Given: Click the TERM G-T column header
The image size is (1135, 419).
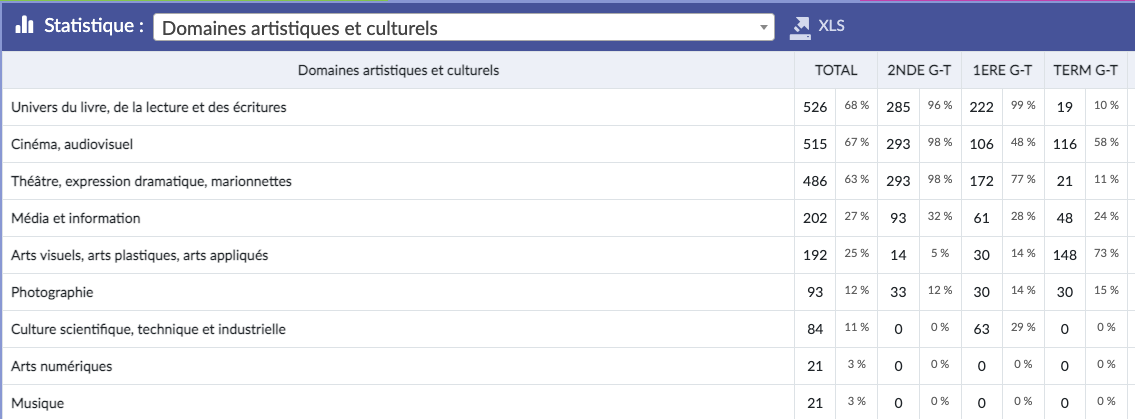Looking at the screenshot, I should 1085,70.
